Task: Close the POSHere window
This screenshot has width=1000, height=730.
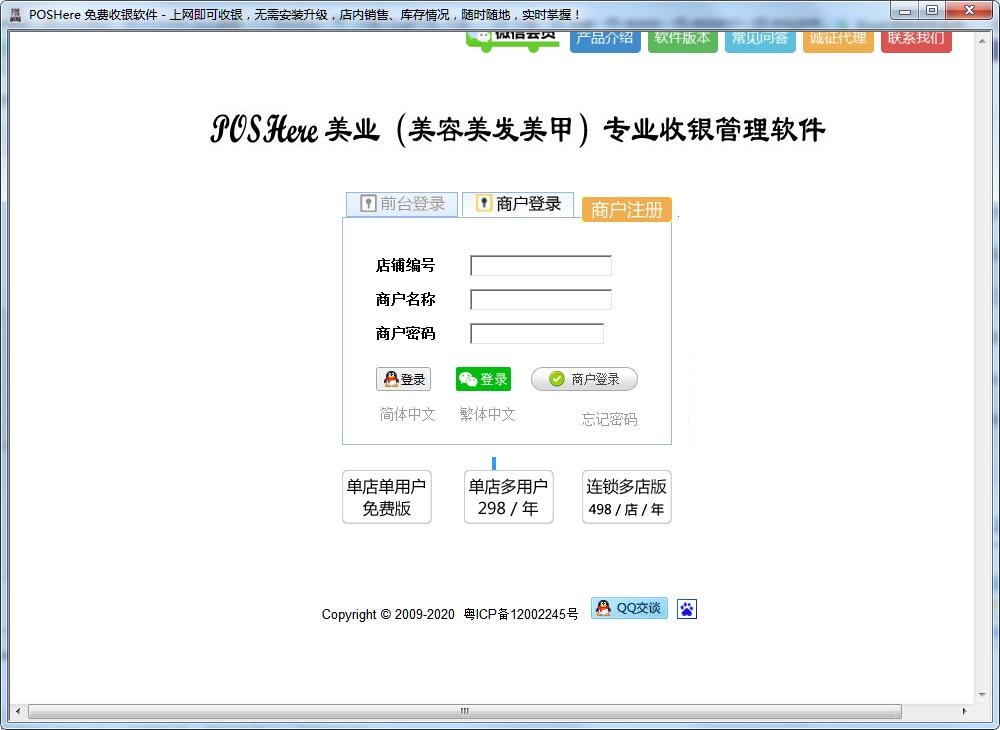Action: pos(969,11)
